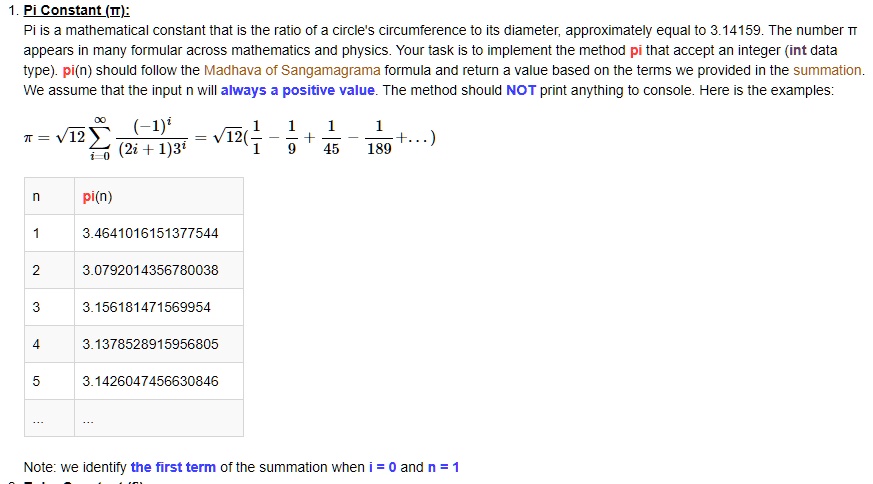Click the 'pi(n)' table header cell
The height and width of the screenshot is (484, 873).
pos(159,197)
